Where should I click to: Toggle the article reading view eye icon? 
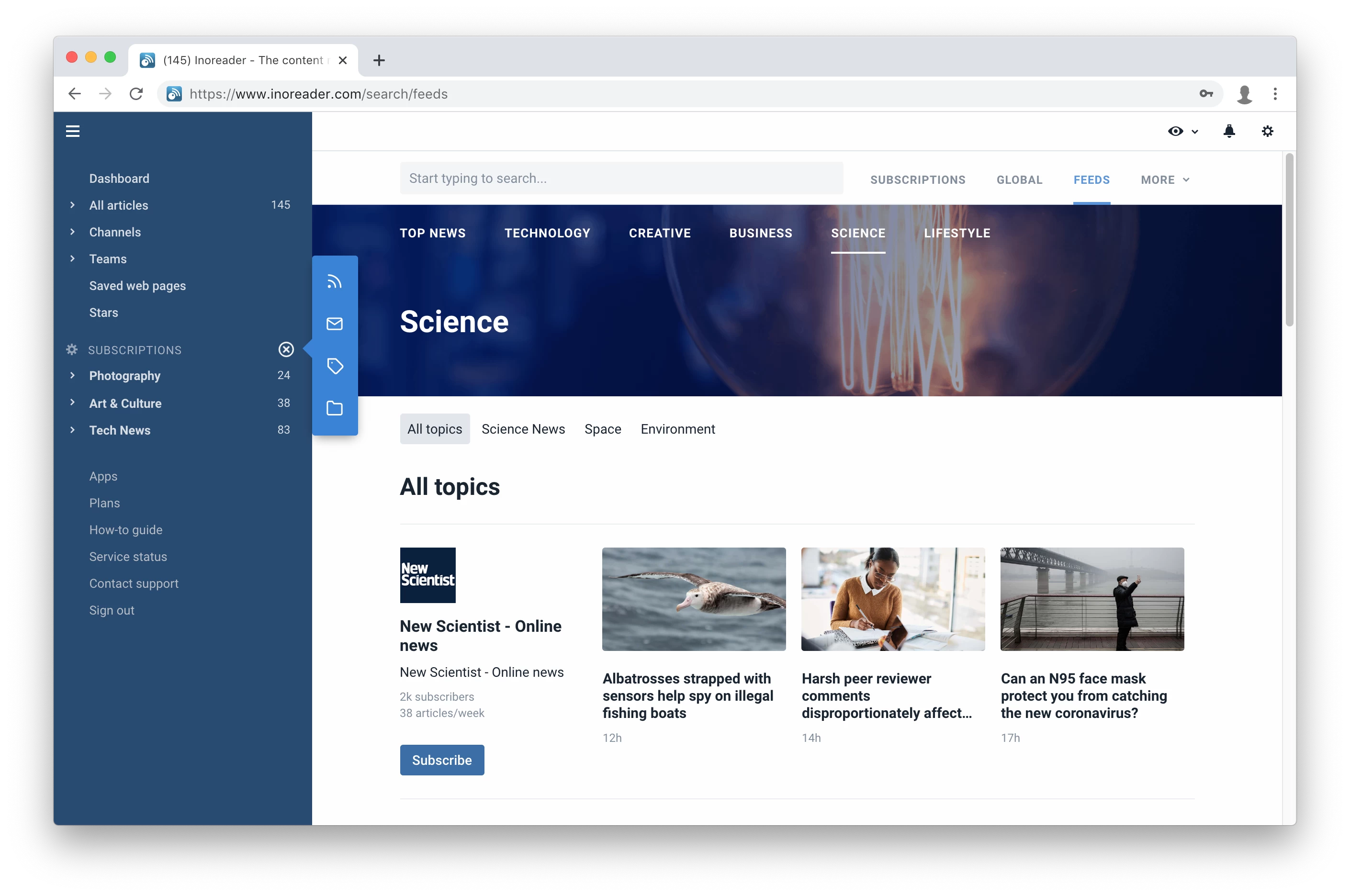point(1176,131)
